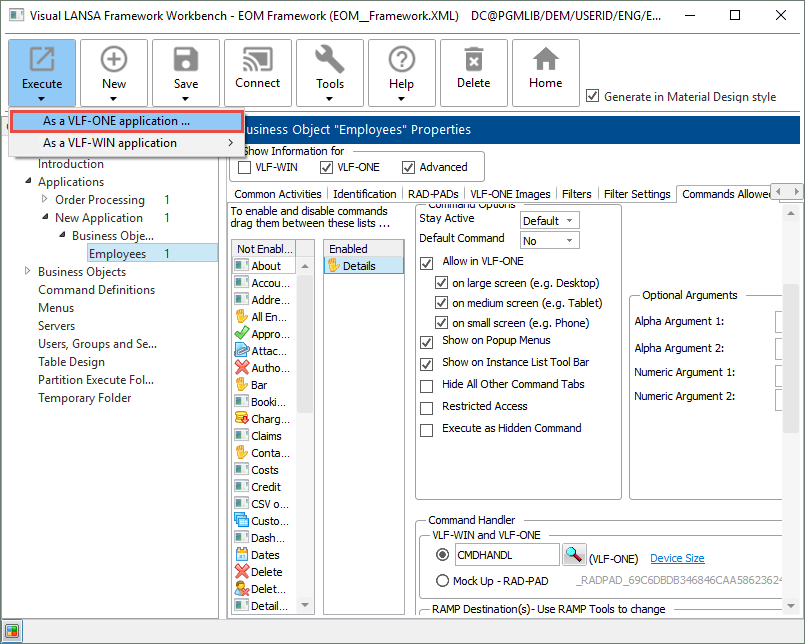The height and width of the screenshot is (644, 805).
Task: Toggle the Advanced checkbox
Action: (x=408, y=167)
